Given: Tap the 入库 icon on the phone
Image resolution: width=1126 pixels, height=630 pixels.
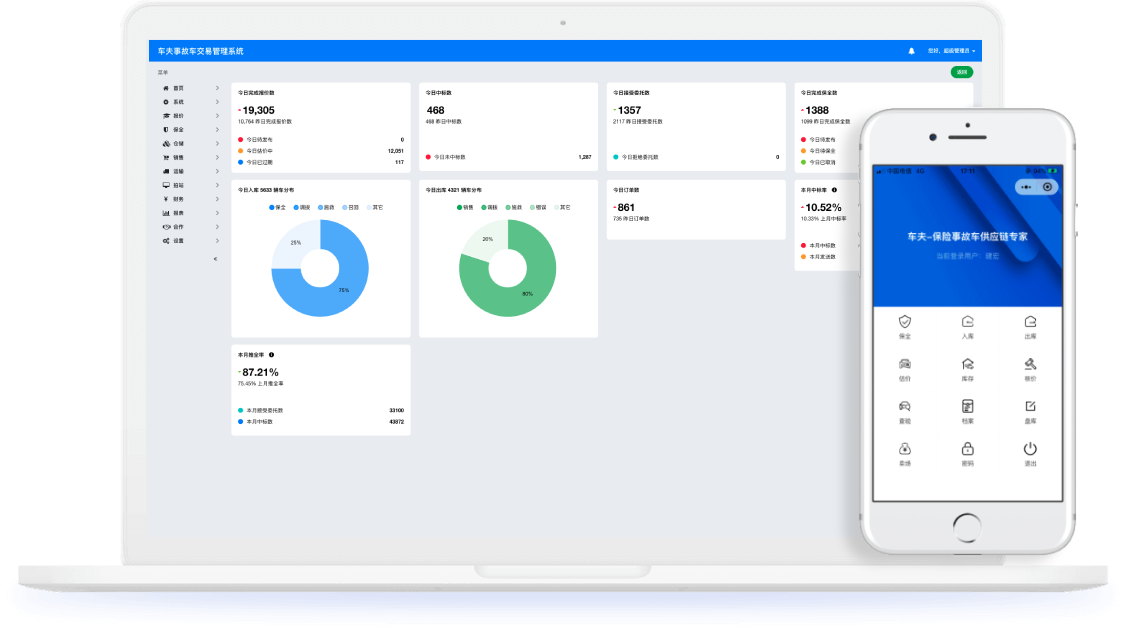Looking at the screenshot, I should click(x=967, y=322).
